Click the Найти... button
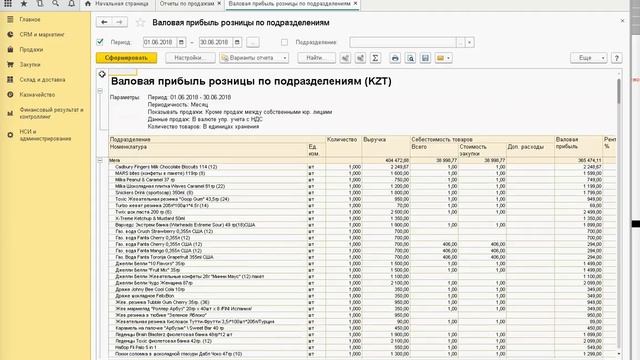 316,58
